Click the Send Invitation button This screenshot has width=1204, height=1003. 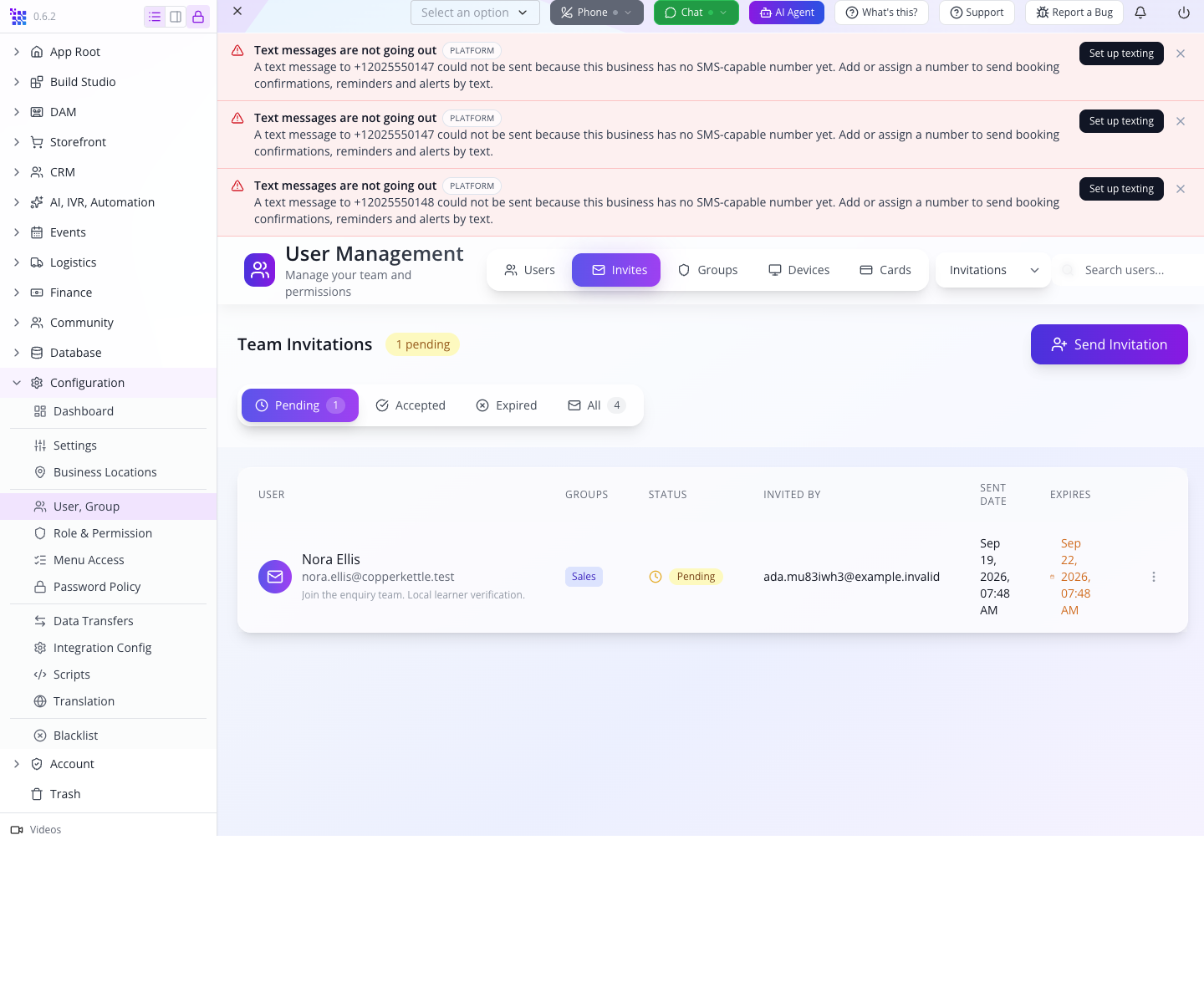coord(1110,344)
